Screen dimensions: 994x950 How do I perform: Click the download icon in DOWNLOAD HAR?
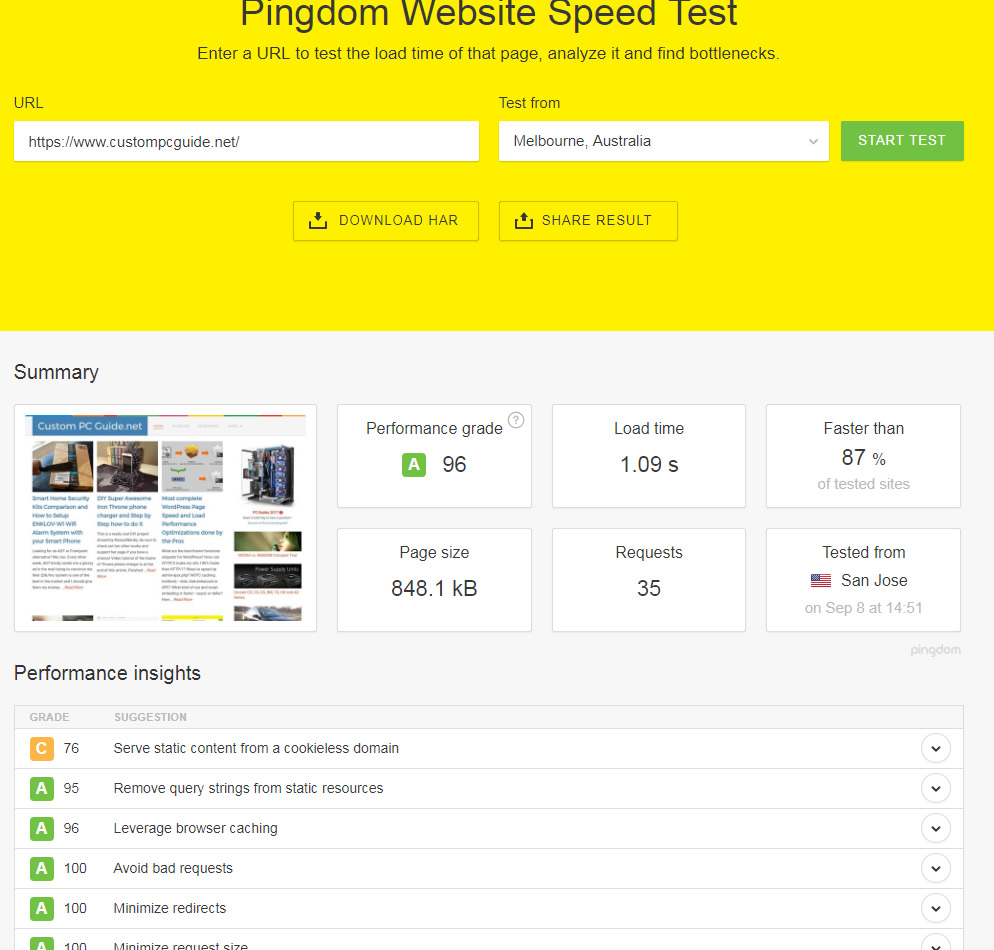pos(318,220)
